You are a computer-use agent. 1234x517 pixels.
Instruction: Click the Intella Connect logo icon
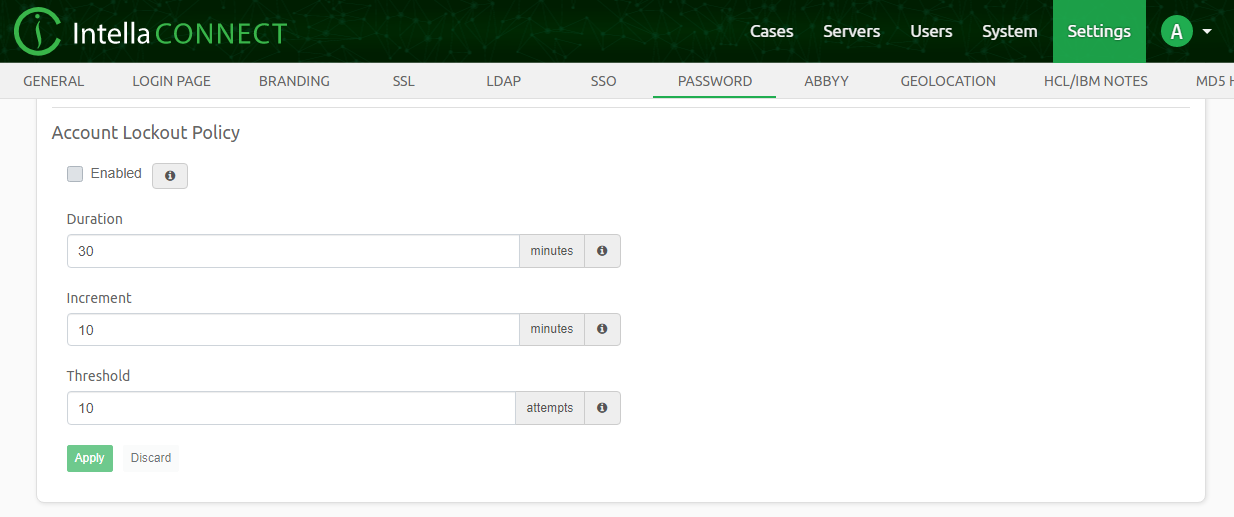pos(38,32)
